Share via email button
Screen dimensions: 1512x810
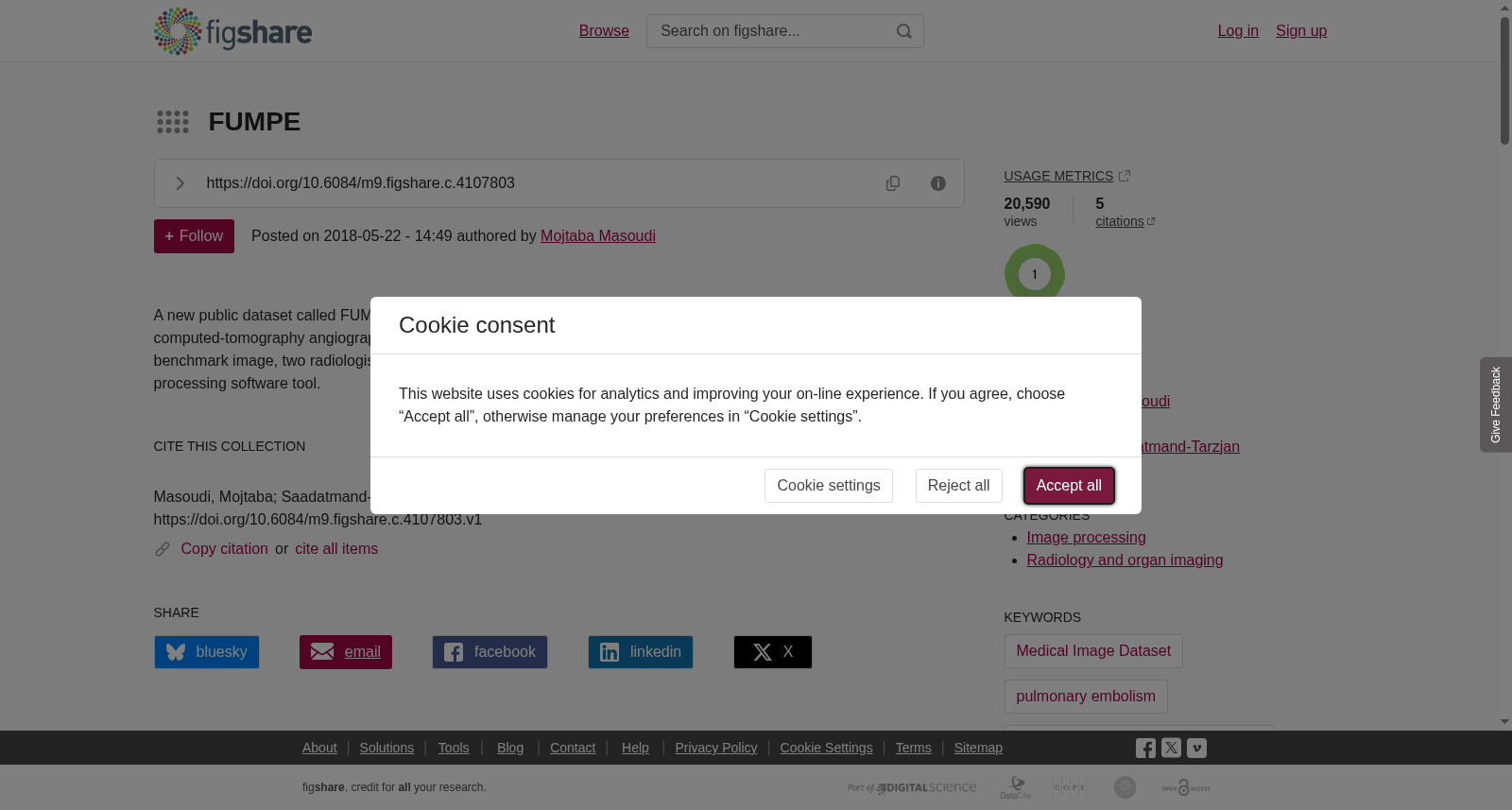point(346,652)
